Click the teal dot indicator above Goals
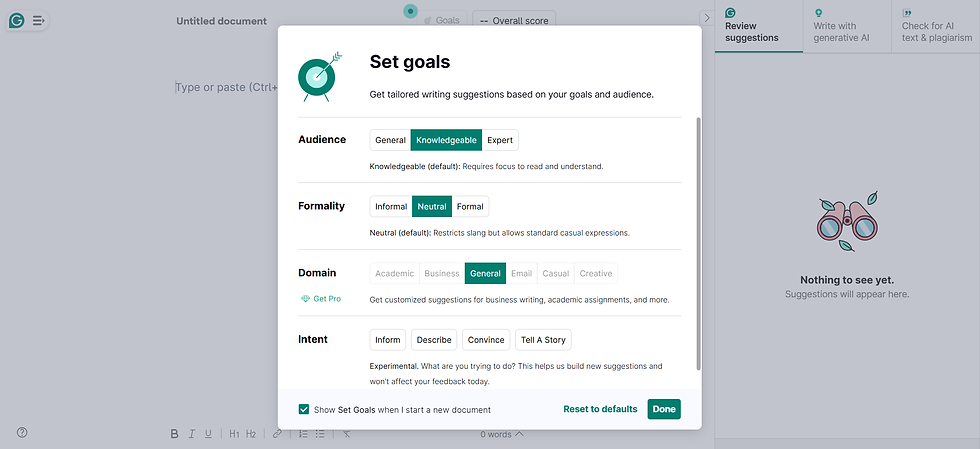Viewport: 980px width, 449px height. [x=410, y=11]
